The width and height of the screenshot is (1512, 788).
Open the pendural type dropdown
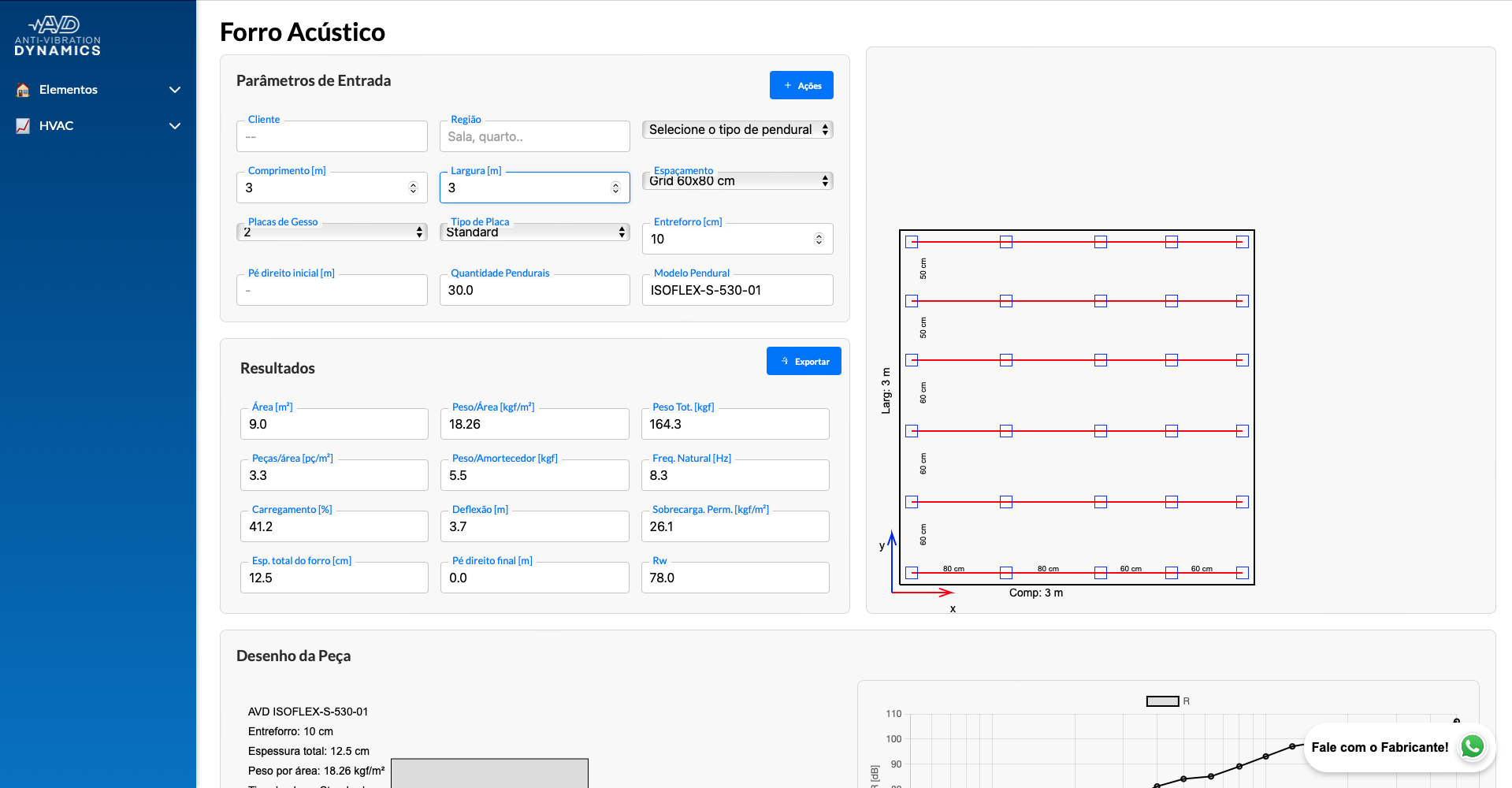pos(737,129)
